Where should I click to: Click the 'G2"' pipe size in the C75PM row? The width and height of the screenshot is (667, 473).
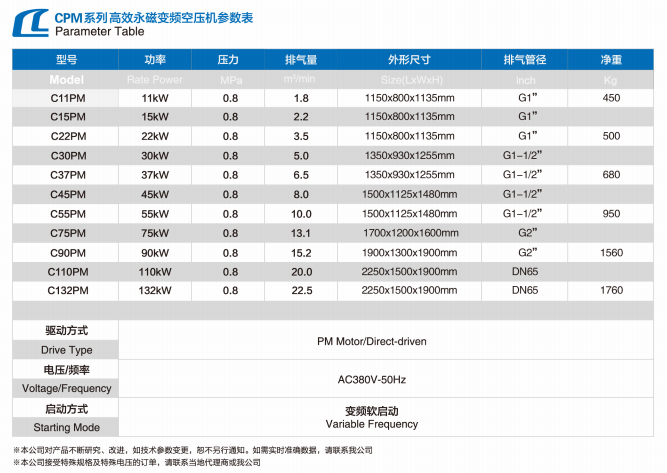(x=527, y=233)
